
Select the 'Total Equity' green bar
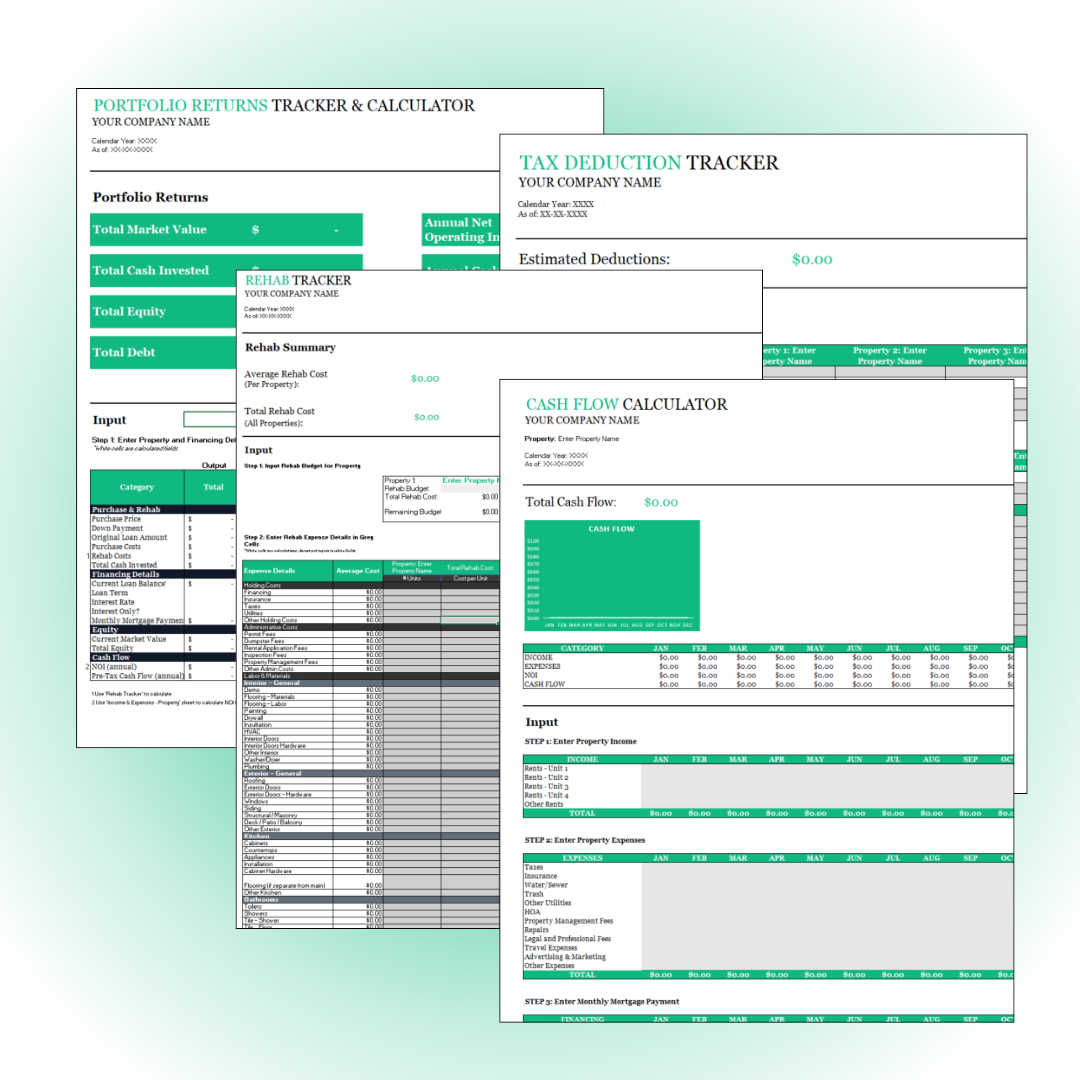163,311
